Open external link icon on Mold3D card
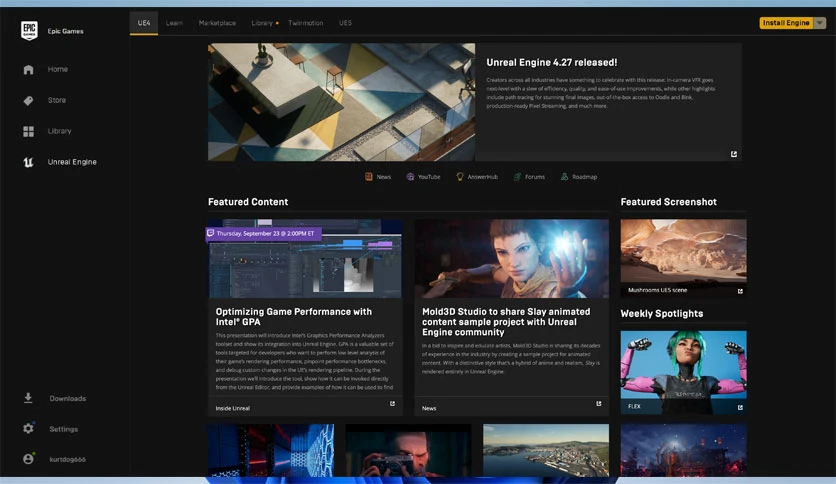Viewport: 836px width, 484px height. pyautogui.click(x=599, y=404)
